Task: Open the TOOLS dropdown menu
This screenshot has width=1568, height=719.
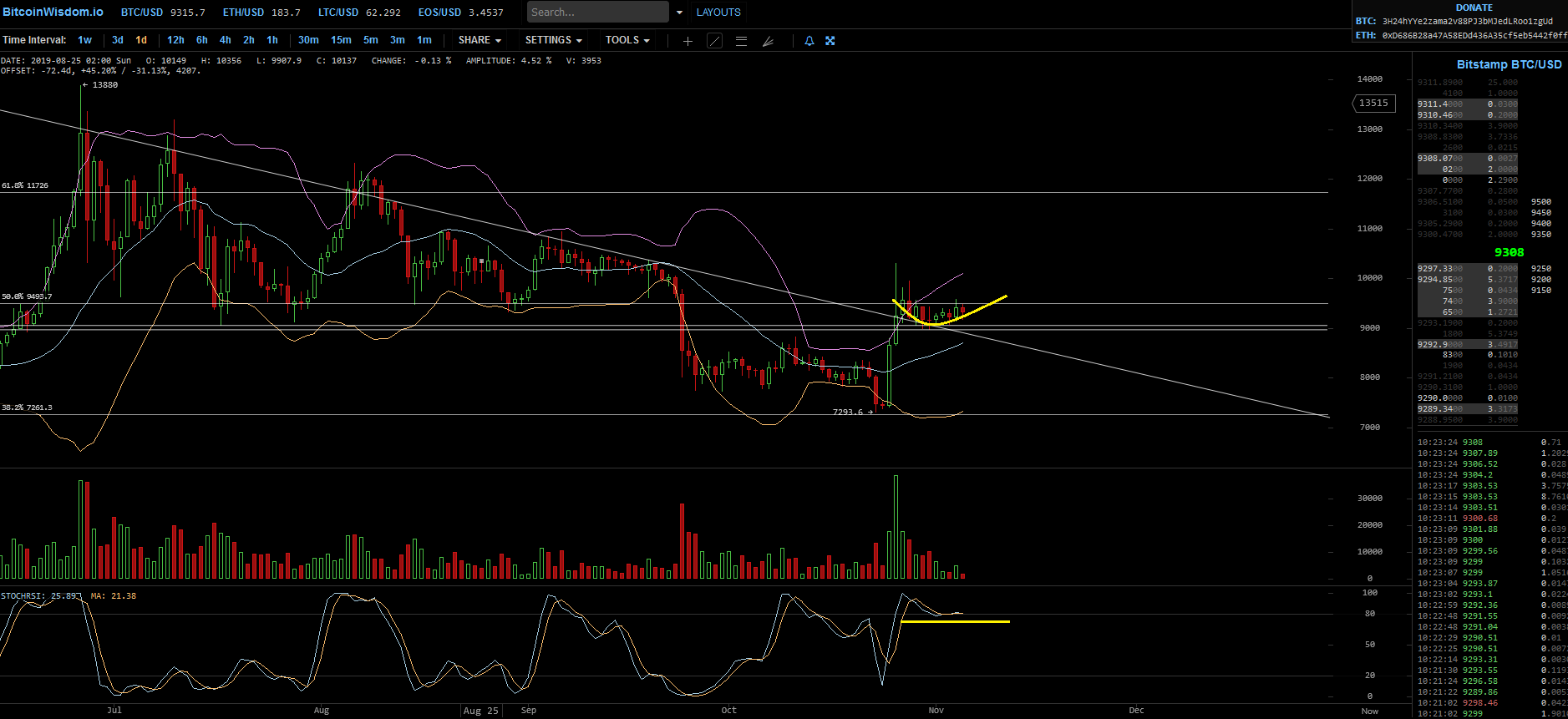Action: click(627, 40)
